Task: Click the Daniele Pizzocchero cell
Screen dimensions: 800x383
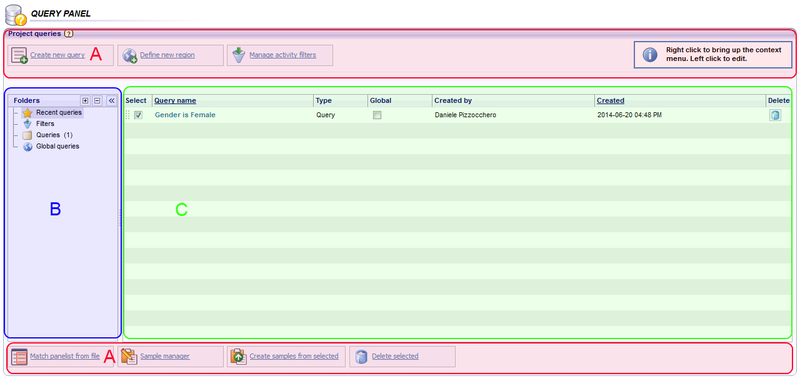Action: 465,115
